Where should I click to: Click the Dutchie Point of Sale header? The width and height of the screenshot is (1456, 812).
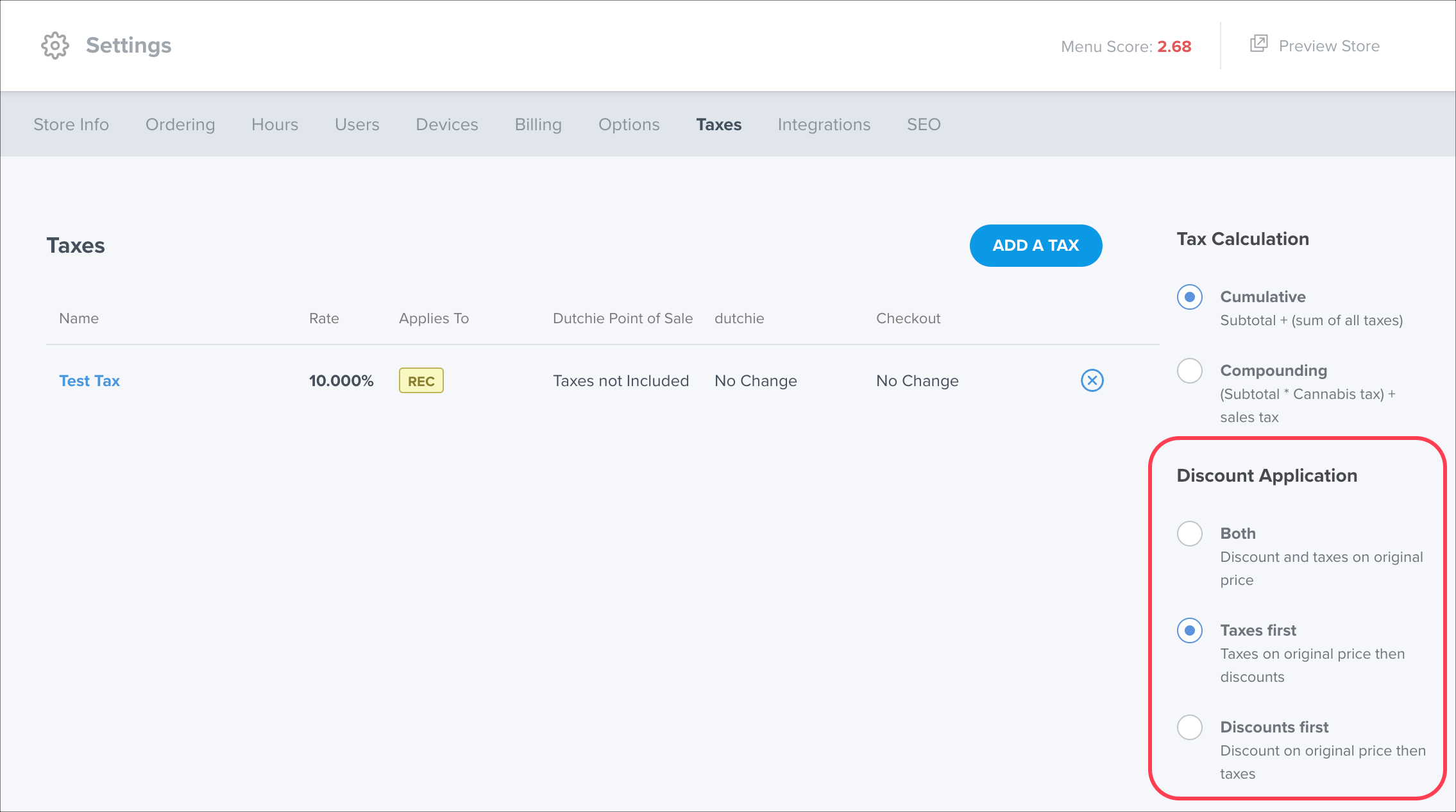pos(623,319)
